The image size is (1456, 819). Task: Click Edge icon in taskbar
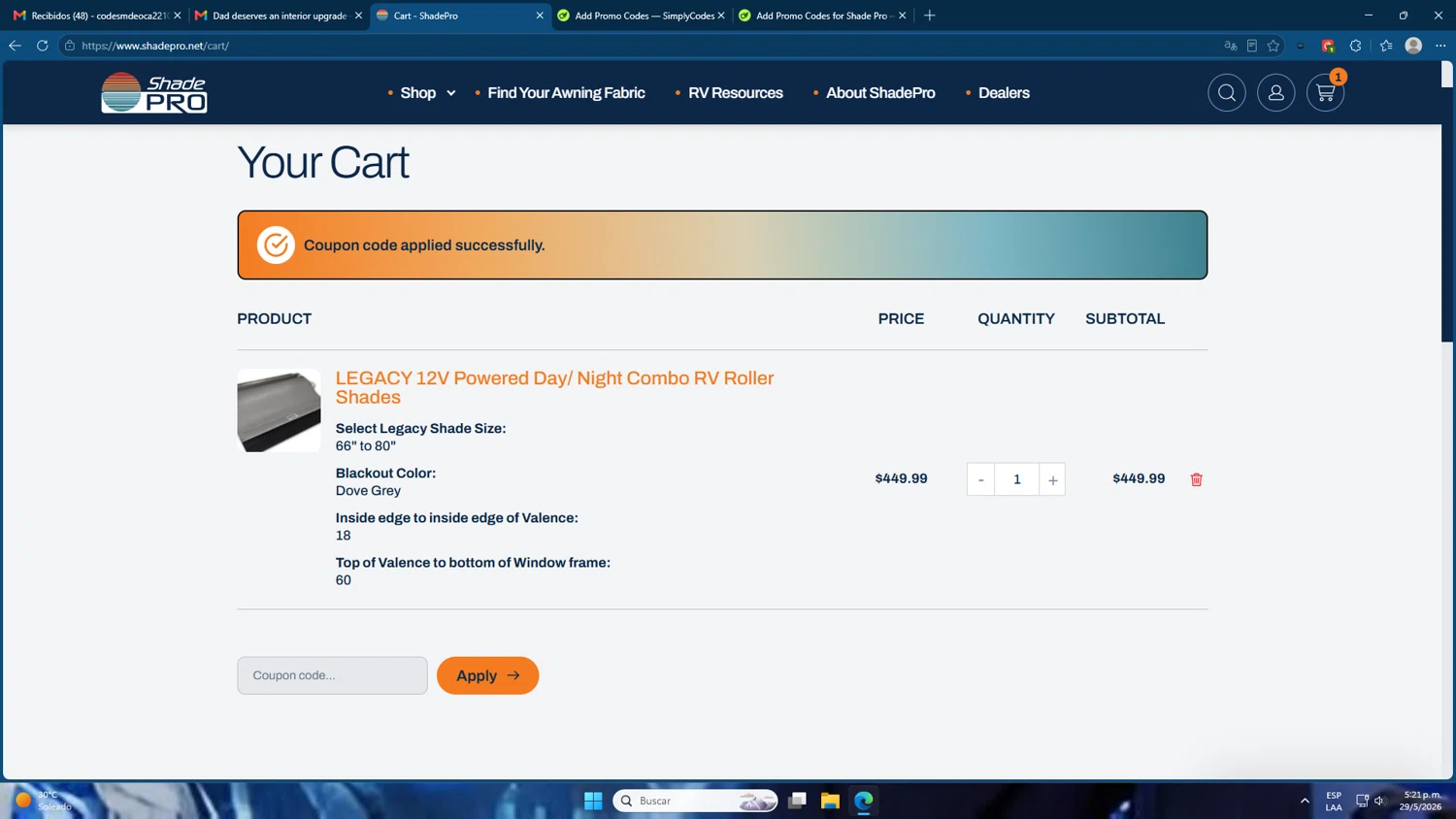tap(864, 801)
